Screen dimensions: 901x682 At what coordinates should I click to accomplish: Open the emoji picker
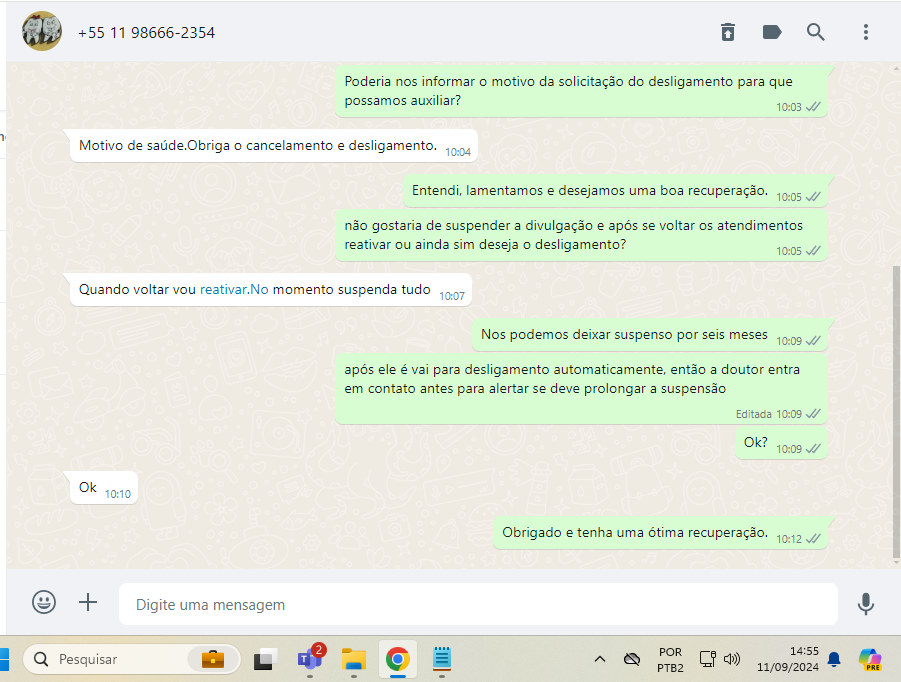pyautogui.click(x=44, y=602)
